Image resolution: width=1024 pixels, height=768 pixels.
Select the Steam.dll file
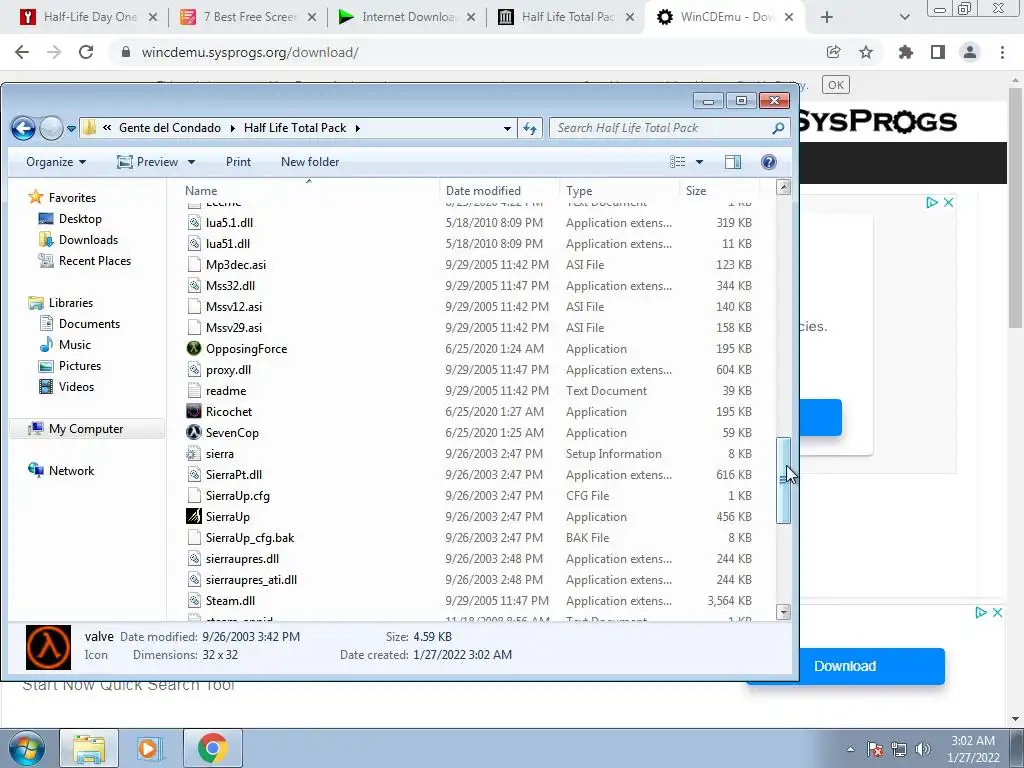(x=230, y=601)
